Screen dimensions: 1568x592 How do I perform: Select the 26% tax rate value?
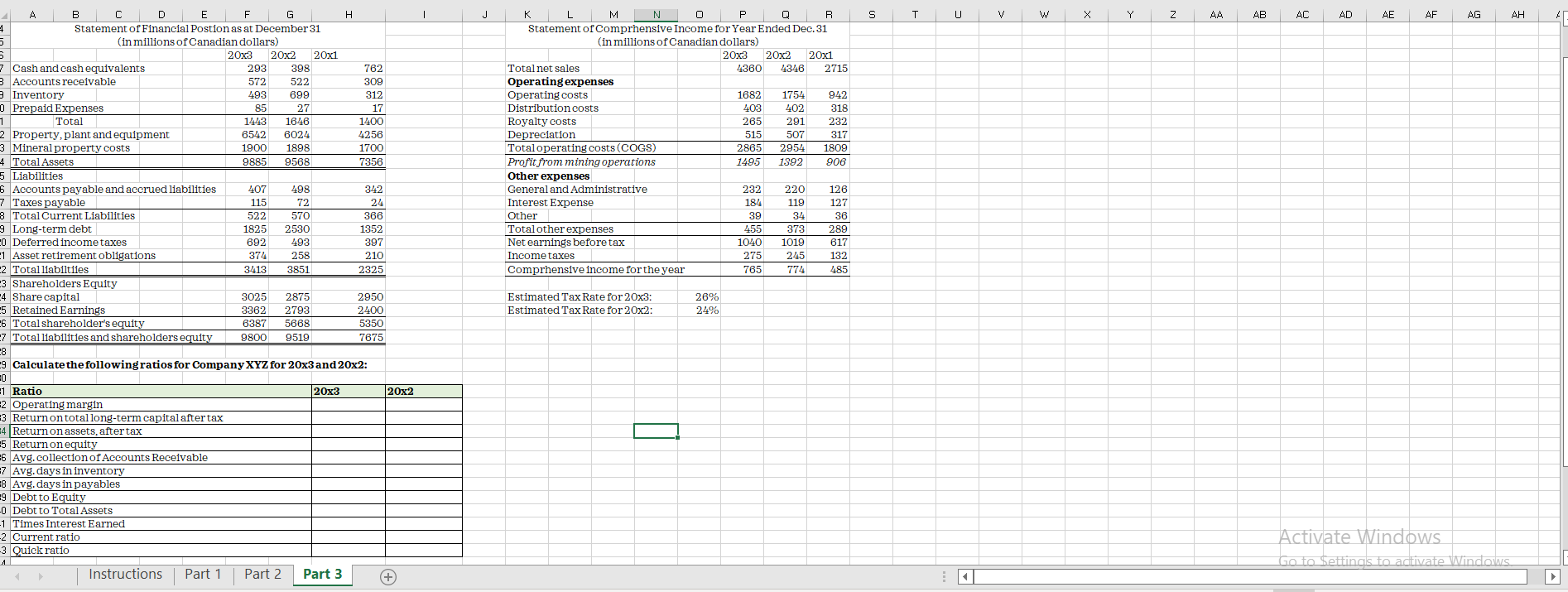click(707, 297)
